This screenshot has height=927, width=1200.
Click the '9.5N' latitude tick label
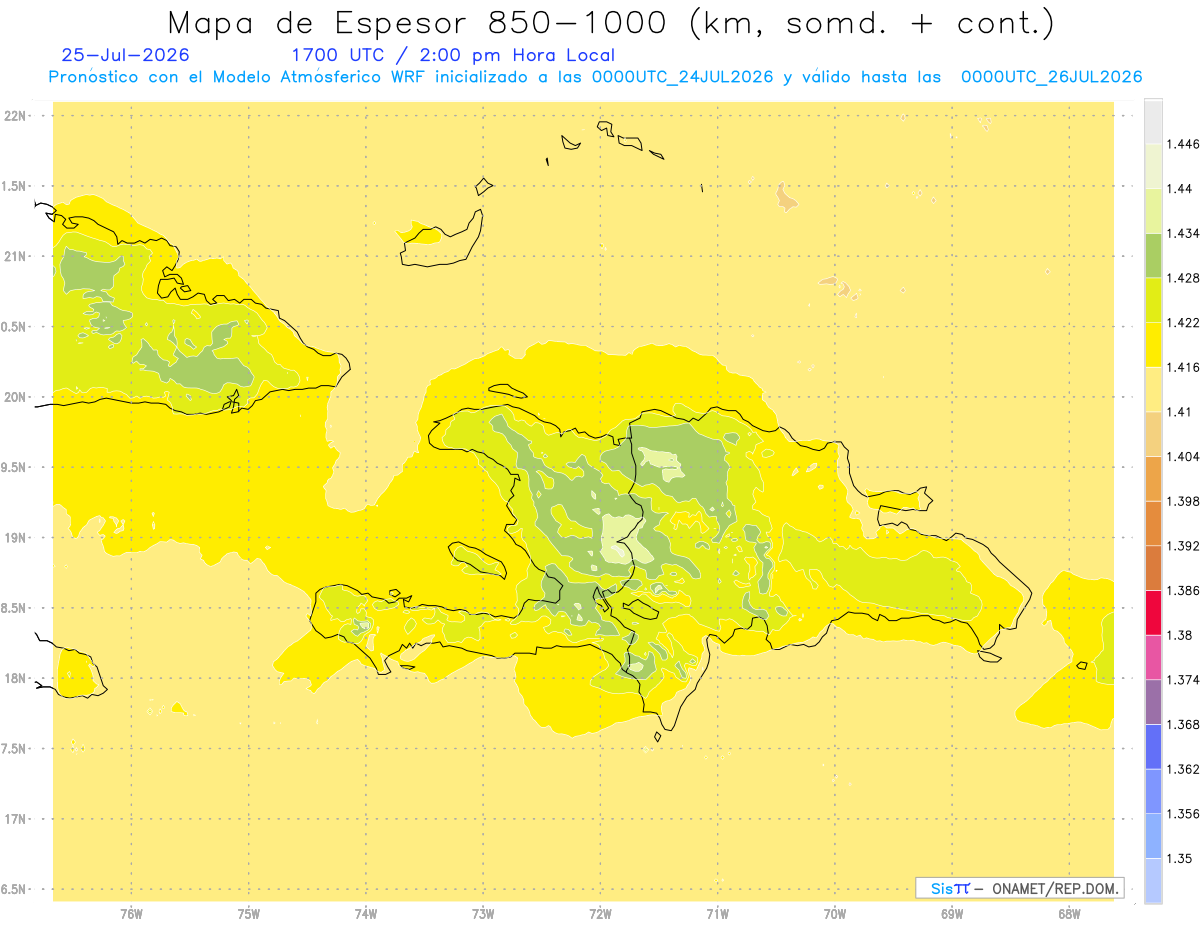(x=15, y=468)
